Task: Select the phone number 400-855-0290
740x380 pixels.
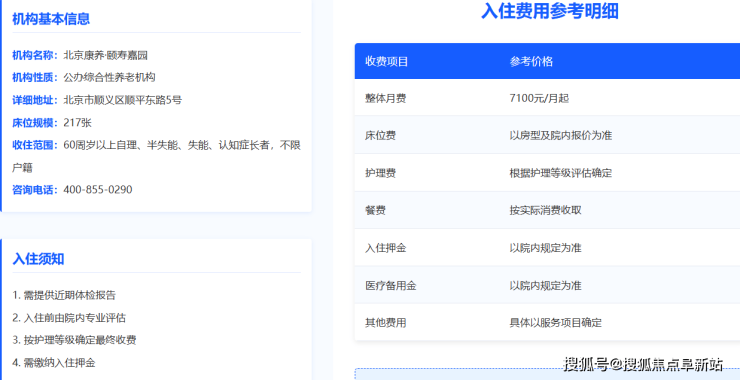Action: (x=98, y=190)
